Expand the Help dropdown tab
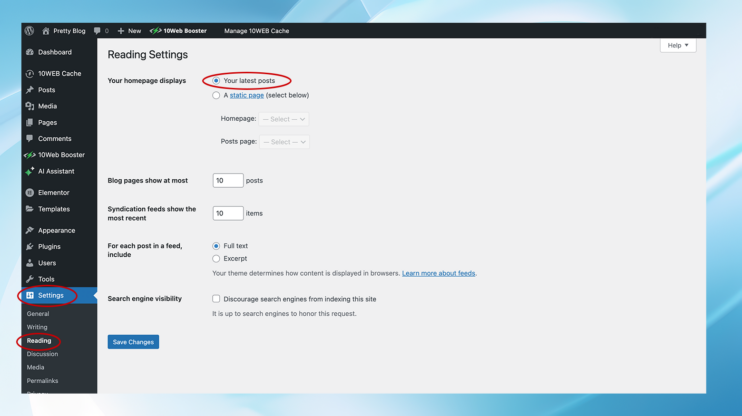Screen dimensions: 742x416 677,45
